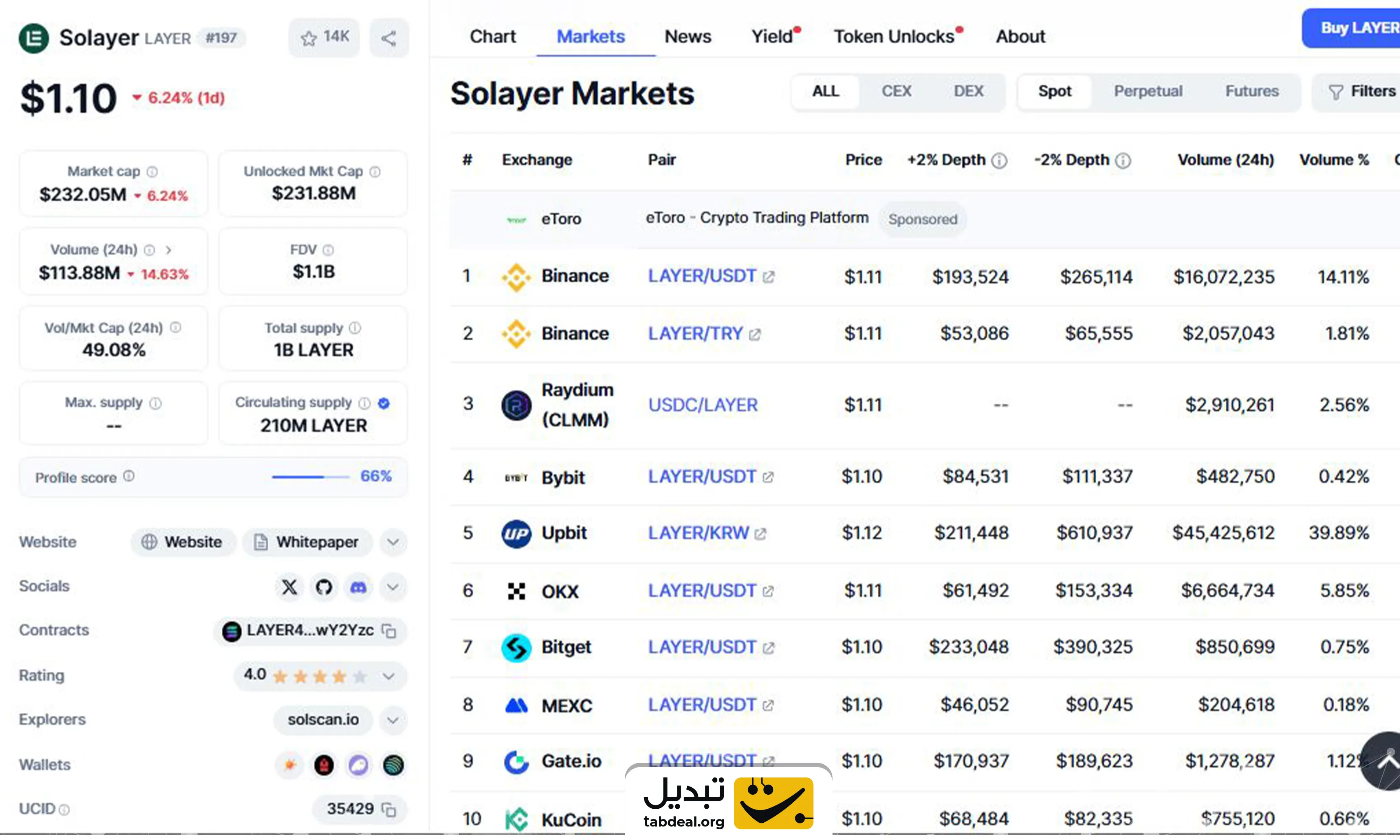
Task: Click Max. supply info icon
Action: click(156, 403)
